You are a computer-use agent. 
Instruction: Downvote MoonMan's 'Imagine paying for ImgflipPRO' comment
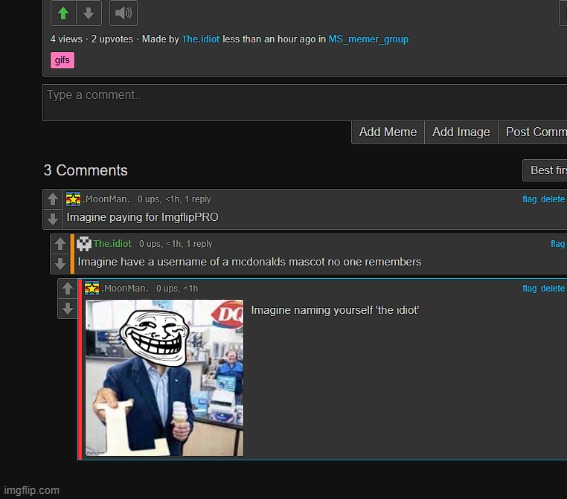coord(53,219)
